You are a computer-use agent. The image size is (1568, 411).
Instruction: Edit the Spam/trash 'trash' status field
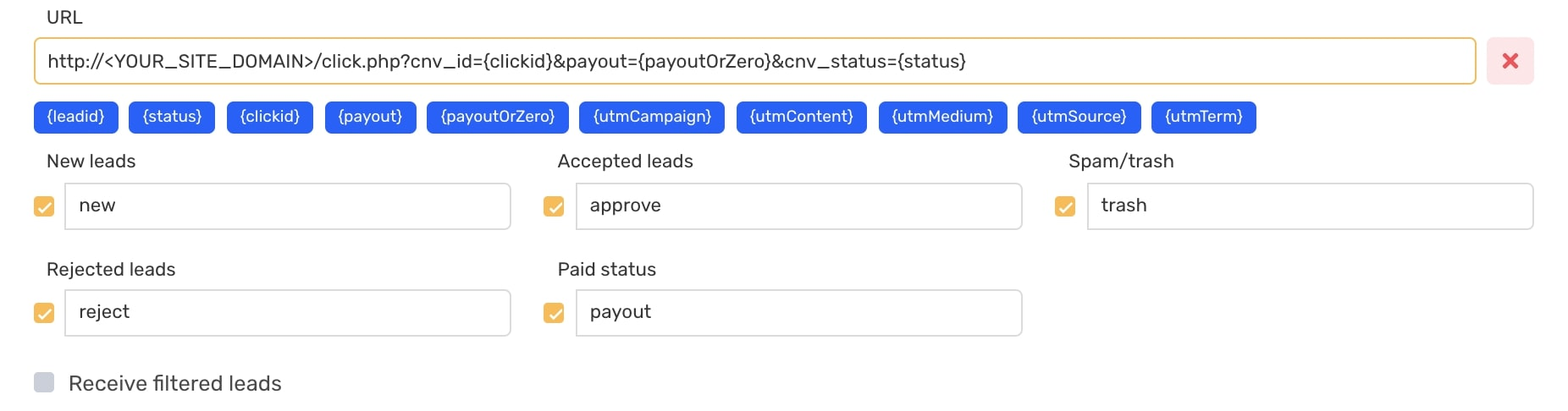tap(1309, 206)
